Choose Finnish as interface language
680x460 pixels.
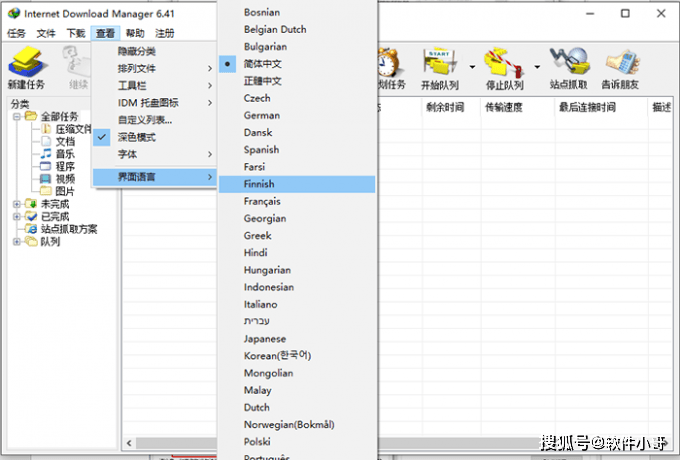297,184
